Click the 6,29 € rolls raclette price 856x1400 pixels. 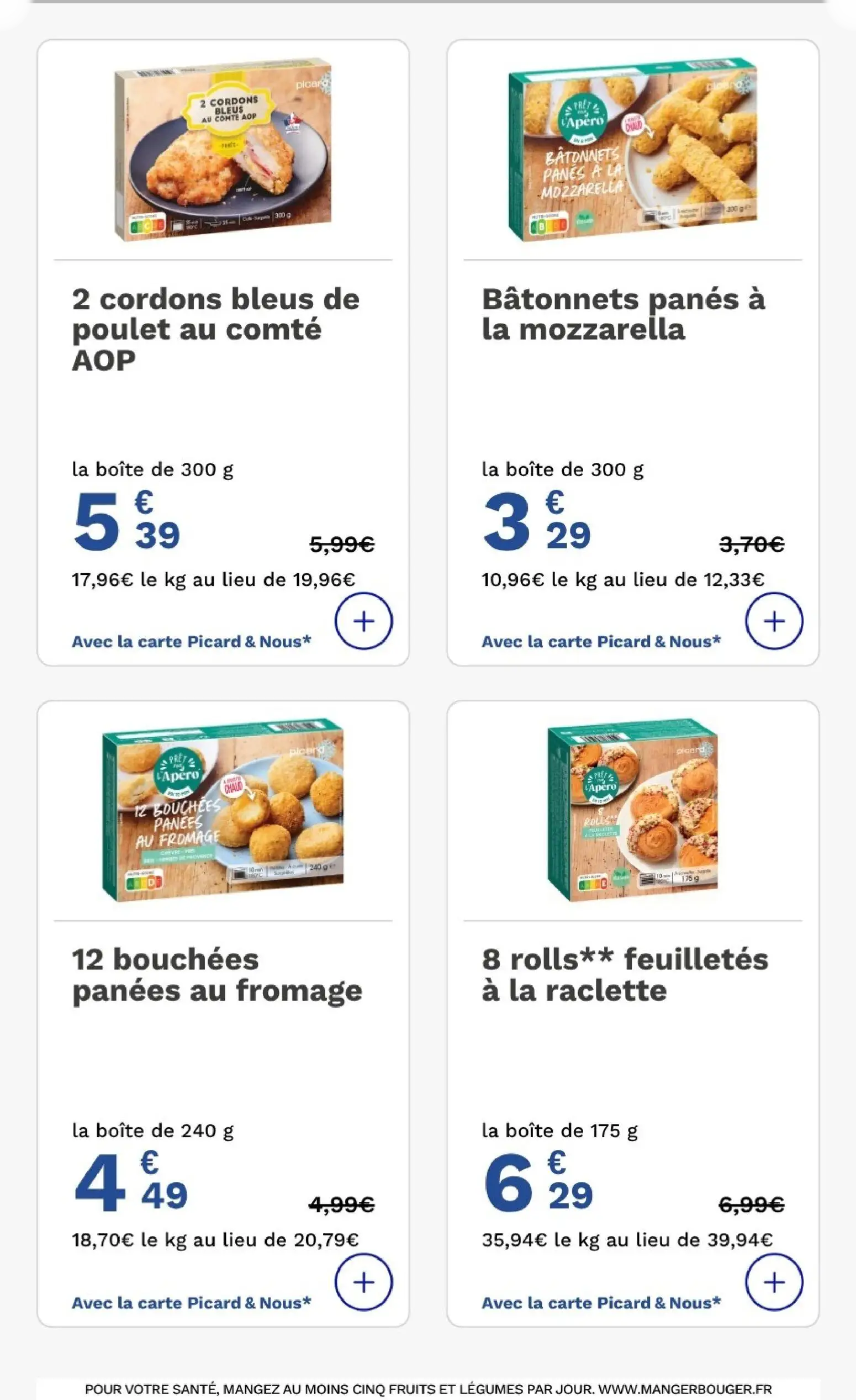pos(538,1182)
